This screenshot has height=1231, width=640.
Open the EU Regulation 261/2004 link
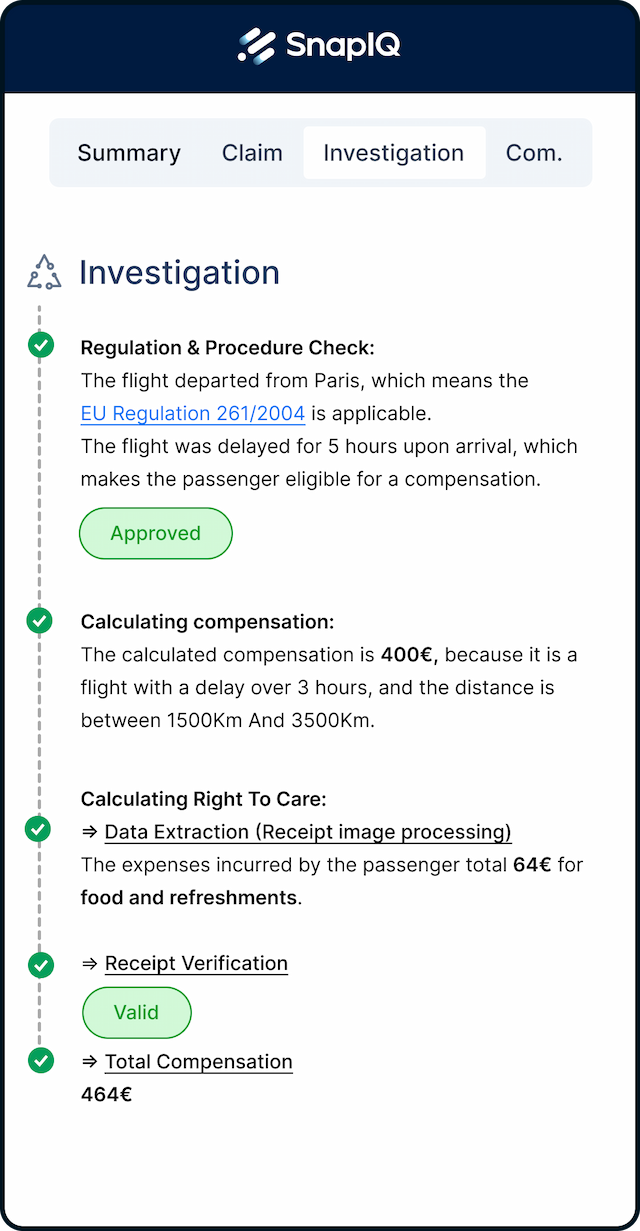(x=193, y=413)
